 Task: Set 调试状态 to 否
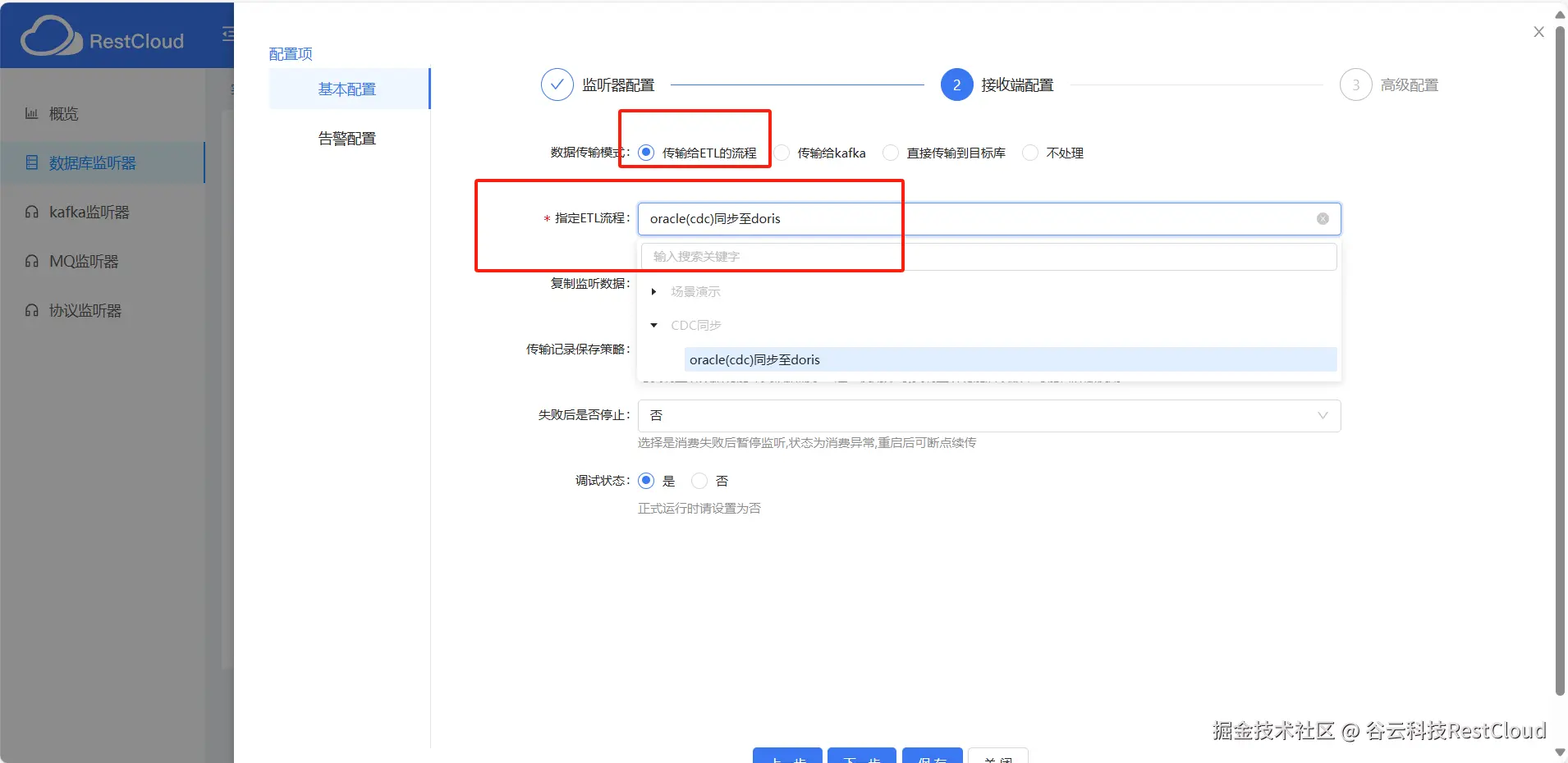(699, 481)
